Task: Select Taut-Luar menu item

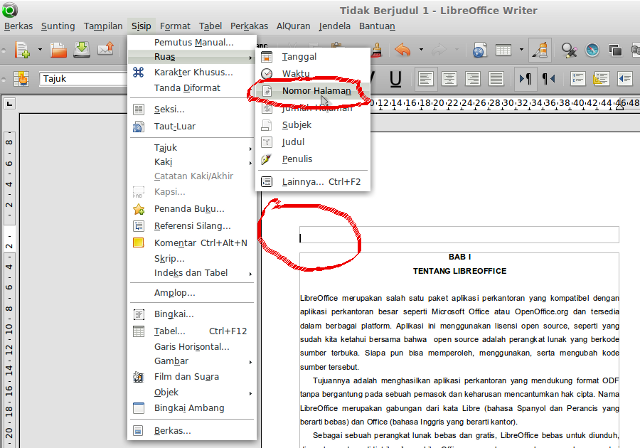Action: (x=192, y=126)
